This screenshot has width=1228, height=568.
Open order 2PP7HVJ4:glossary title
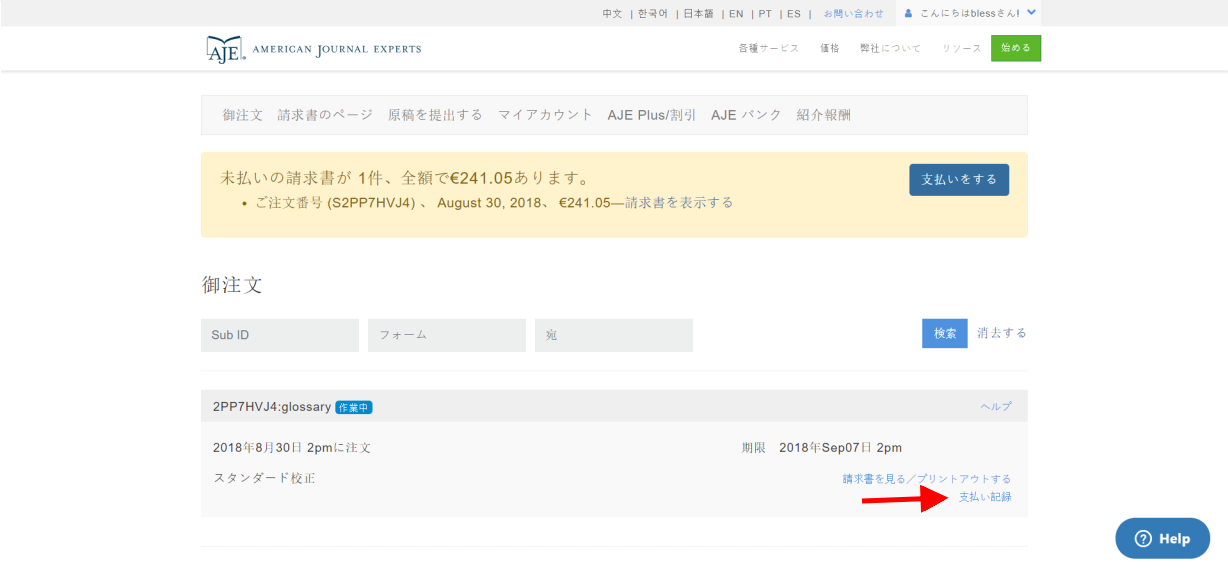click(x=272, y=407)
